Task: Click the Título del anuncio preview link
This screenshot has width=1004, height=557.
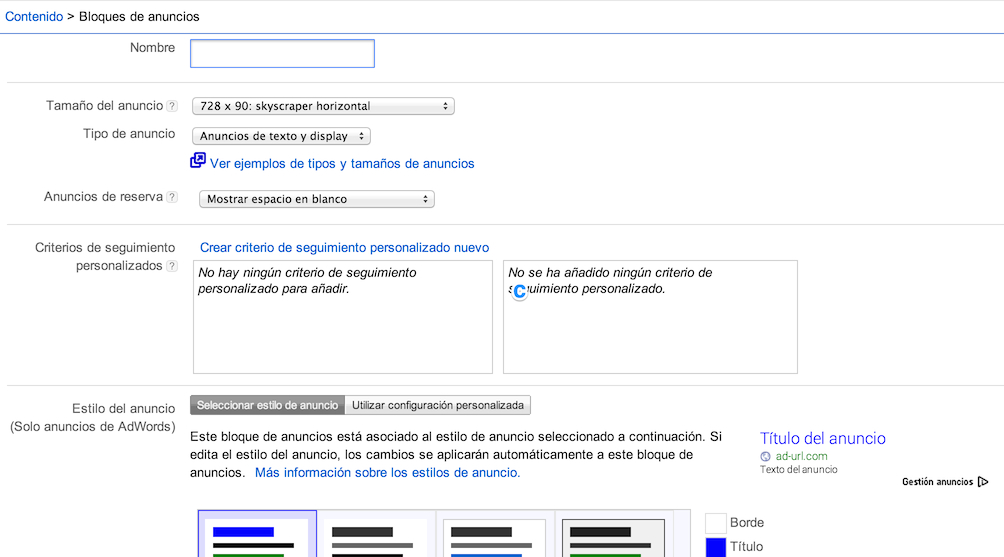Action: point(822,438)
